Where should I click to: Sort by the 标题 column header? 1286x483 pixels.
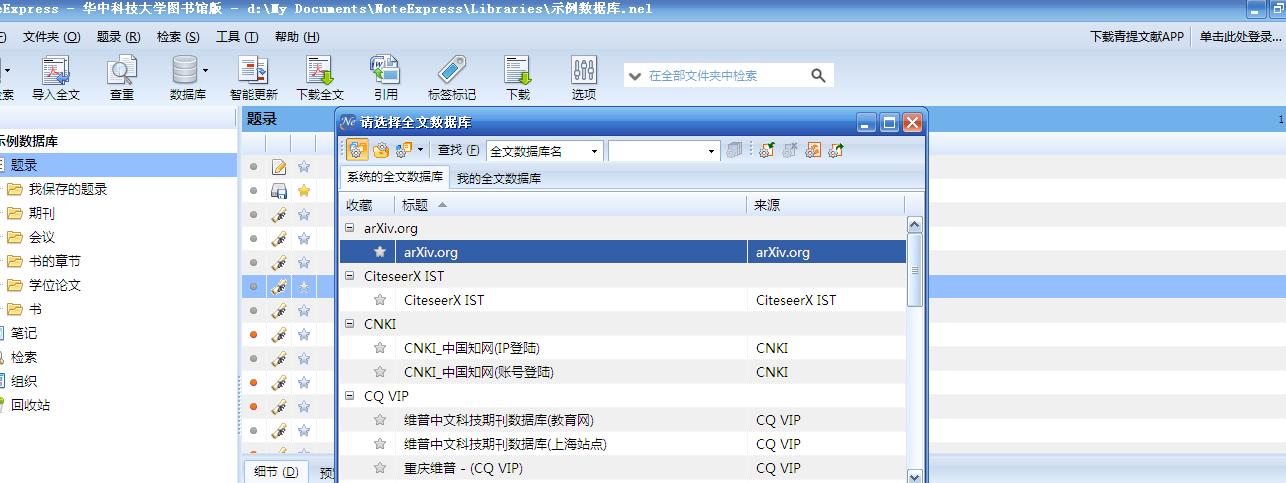(x=571, y=204)
